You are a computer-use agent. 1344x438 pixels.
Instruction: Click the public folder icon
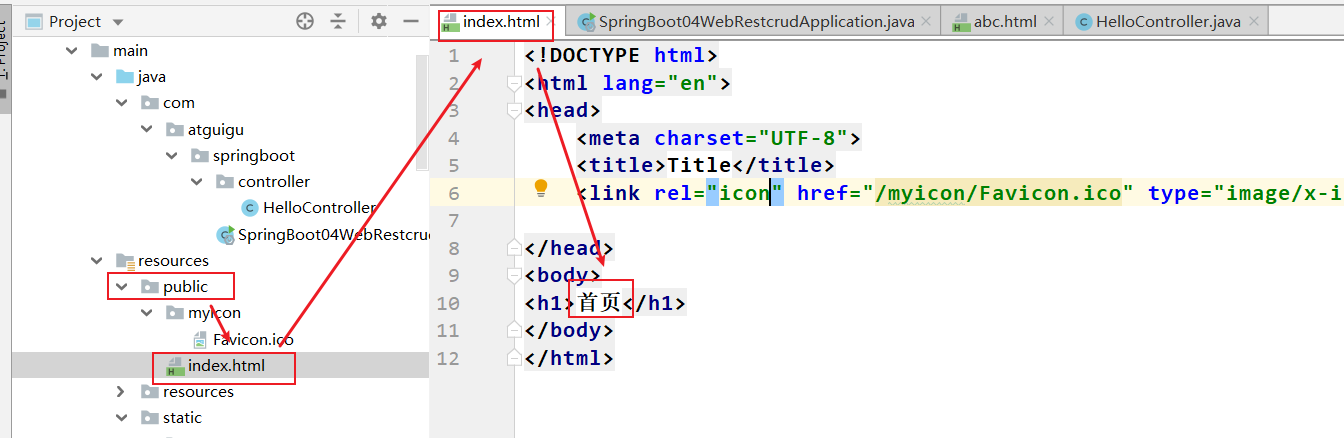pyautogui.click(x=150, y=287)
